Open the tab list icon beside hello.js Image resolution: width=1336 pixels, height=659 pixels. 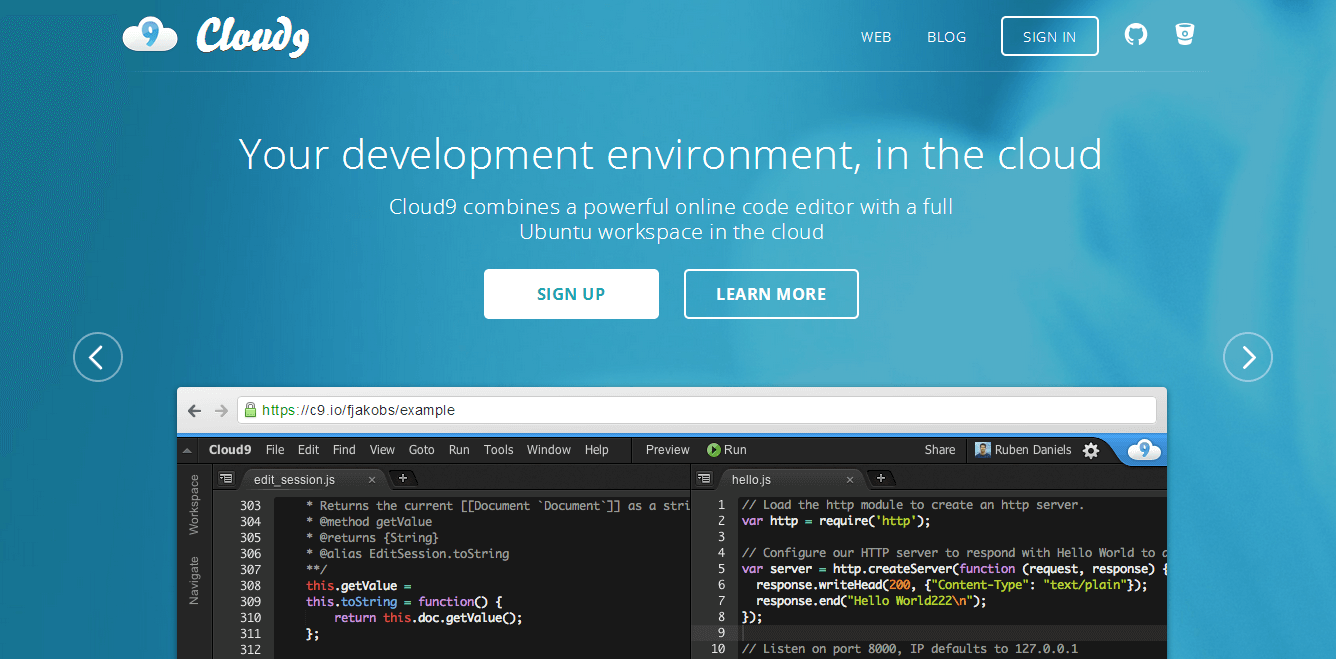(706, 479)
